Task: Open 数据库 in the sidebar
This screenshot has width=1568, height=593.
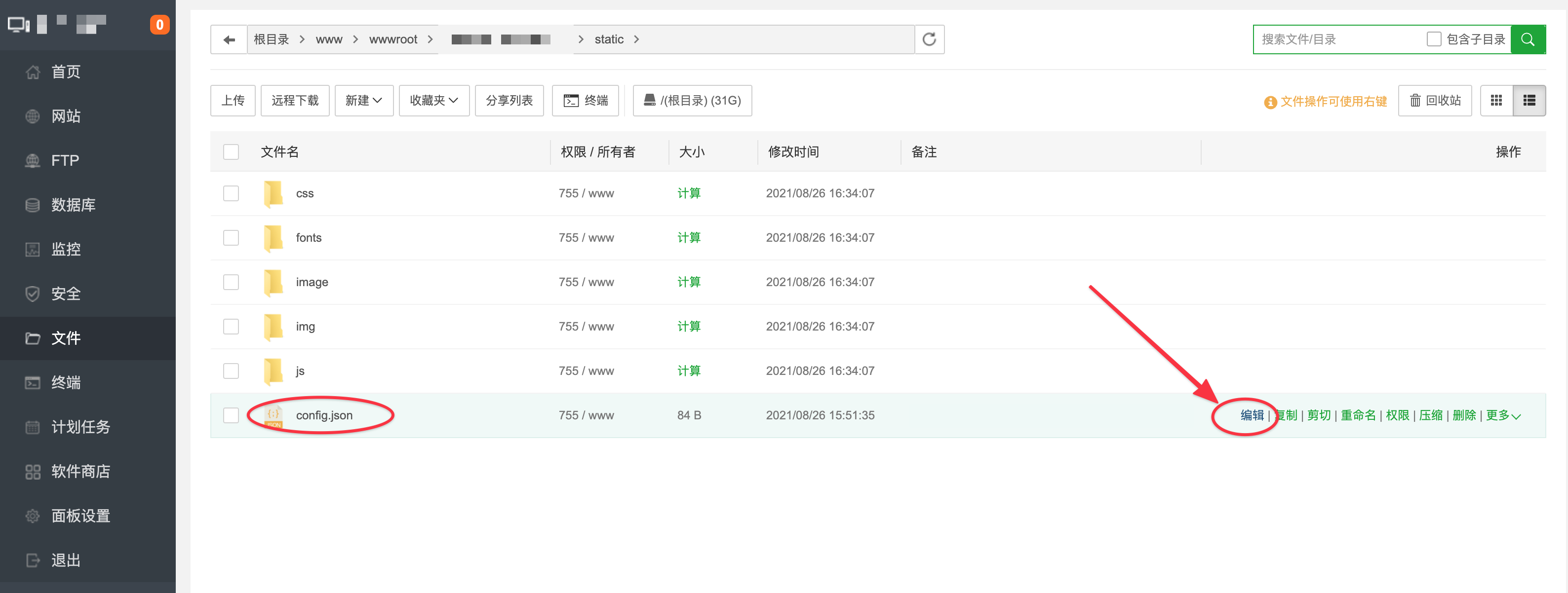Action: click(88, 205)
